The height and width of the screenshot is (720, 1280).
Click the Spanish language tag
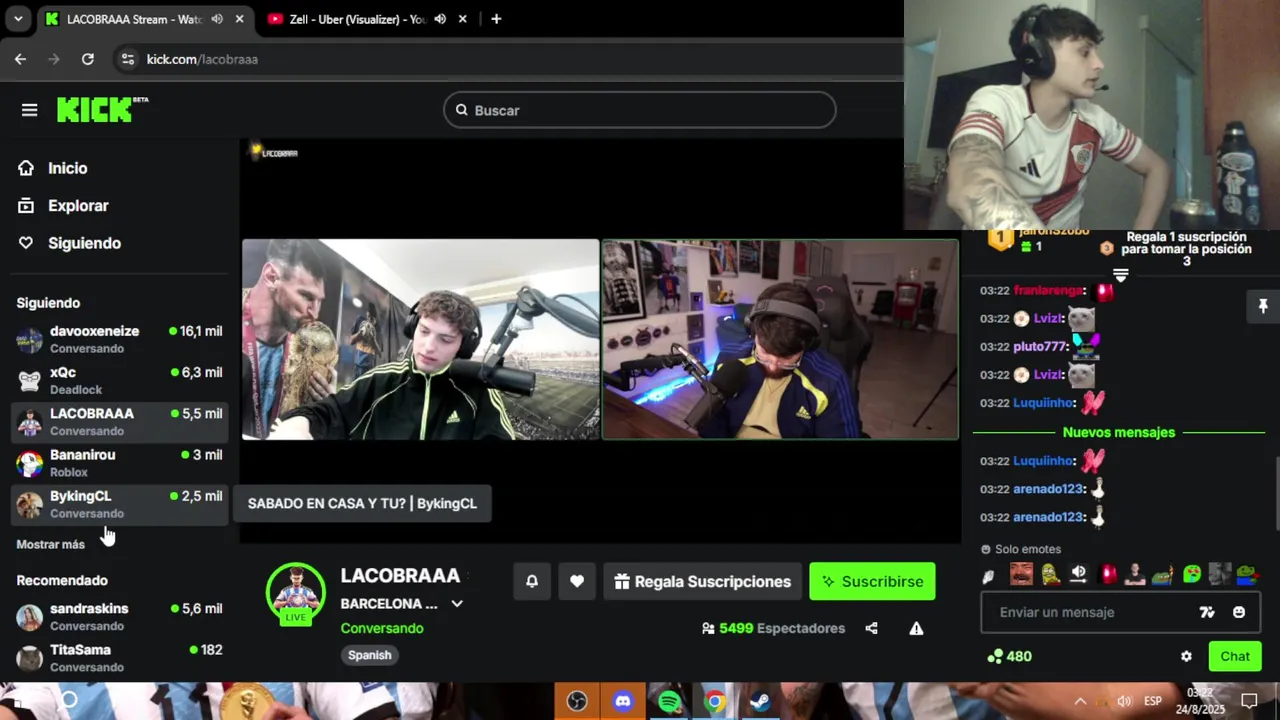(x=370, y=655)
